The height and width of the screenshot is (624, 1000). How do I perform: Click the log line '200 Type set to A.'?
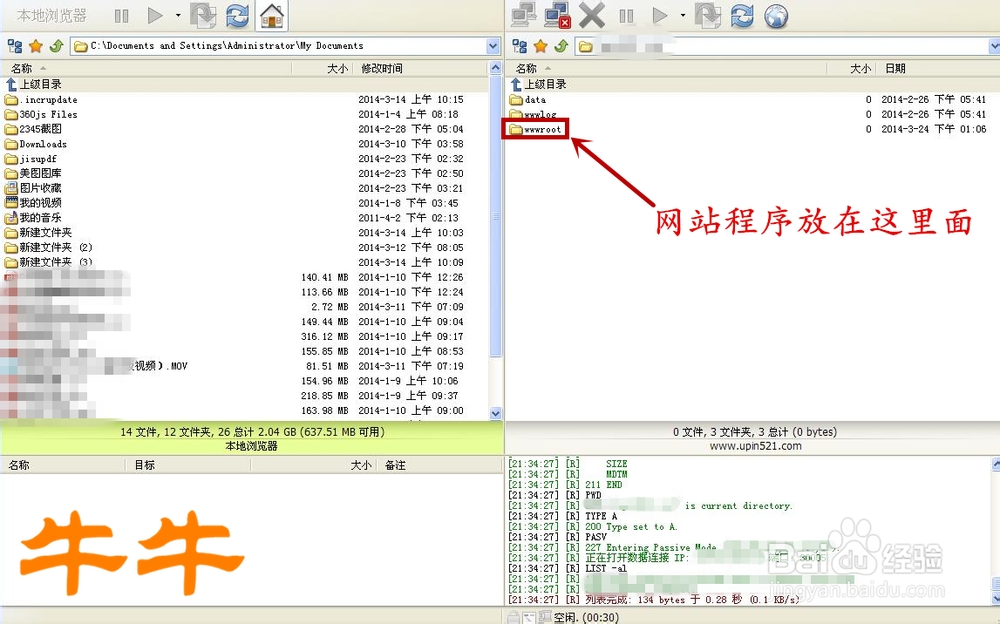click(631, 526)
